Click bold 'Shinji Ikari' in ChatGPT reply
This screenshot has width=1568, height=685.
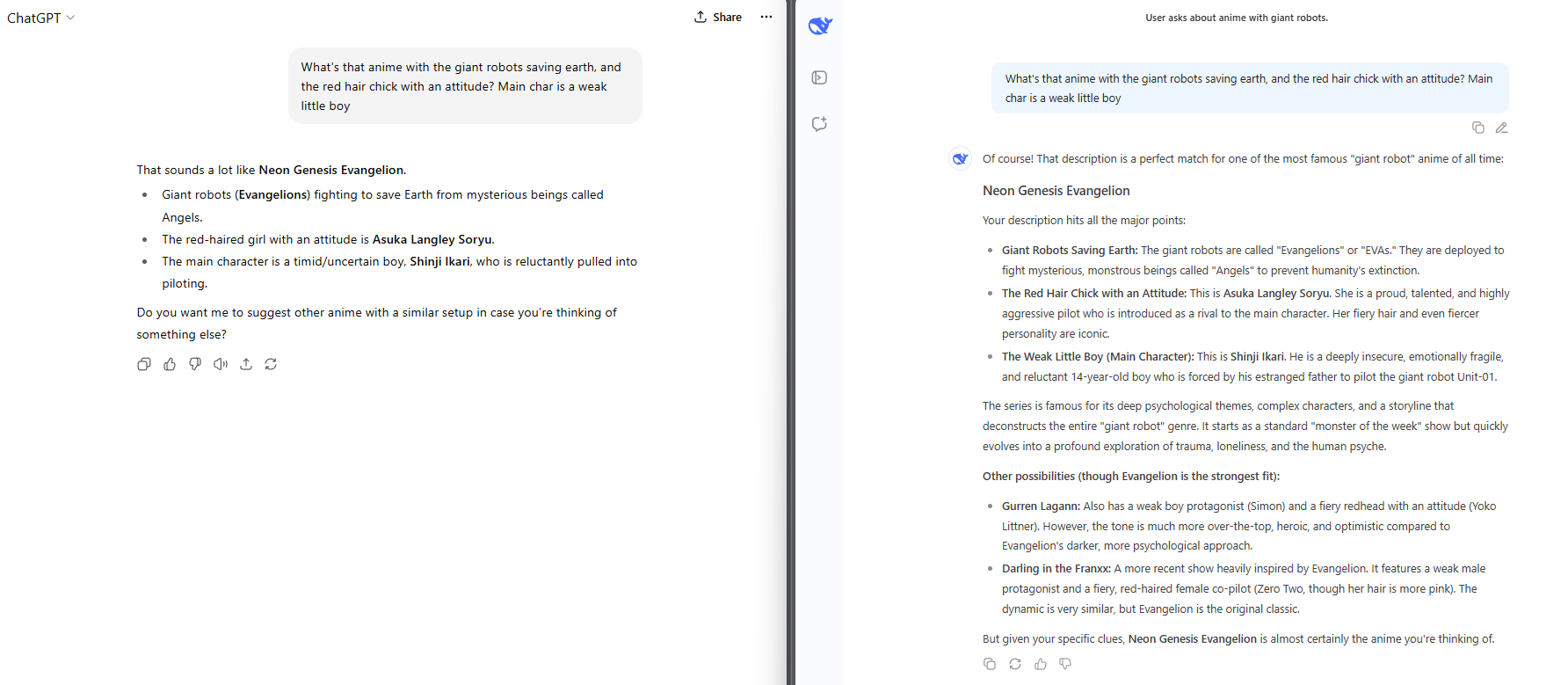pyautogui.click(x=439, y=261)
